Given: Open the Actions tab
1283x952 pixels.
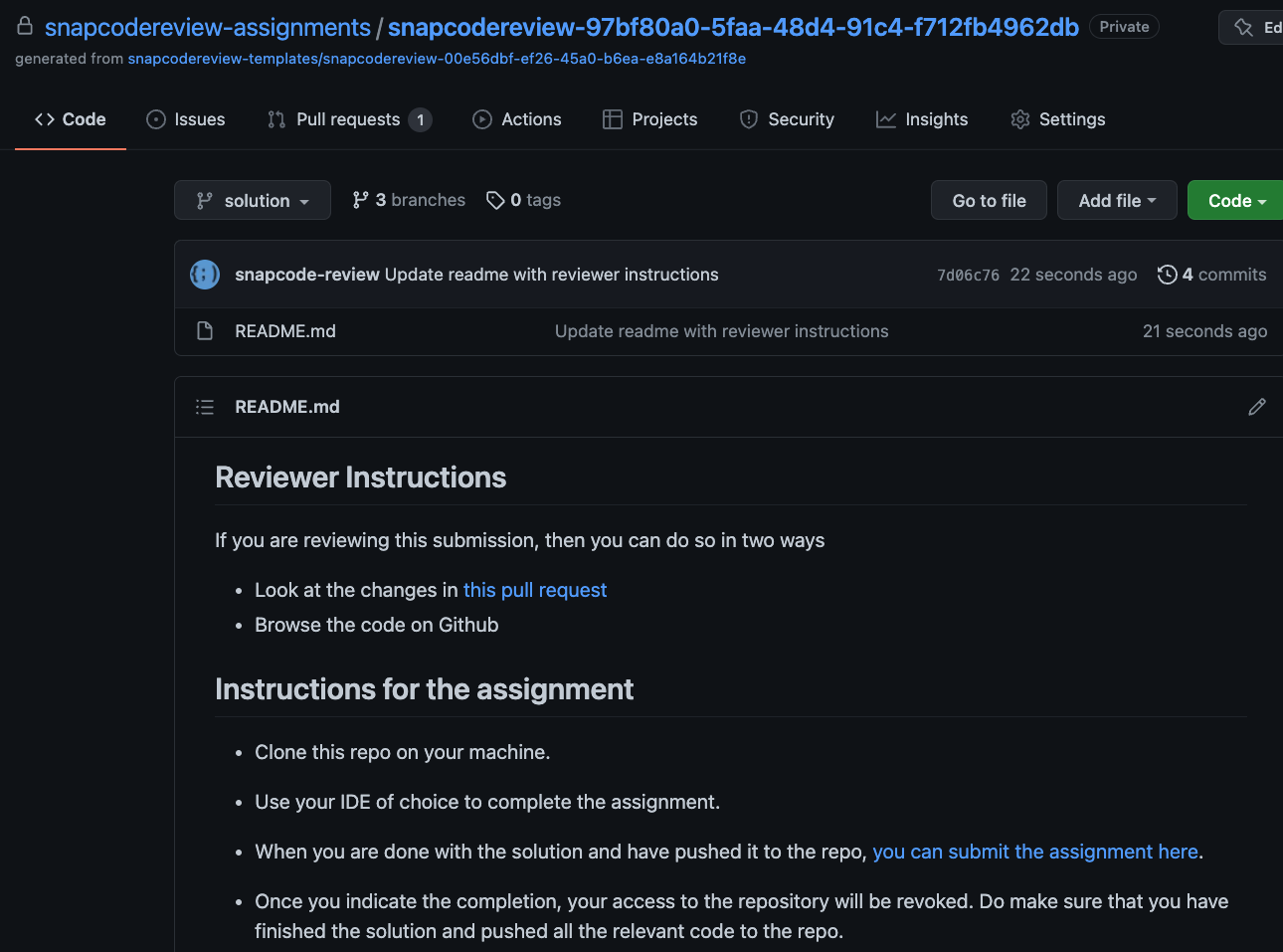Looking at the screenshot, I should click(x=517, y=119).
